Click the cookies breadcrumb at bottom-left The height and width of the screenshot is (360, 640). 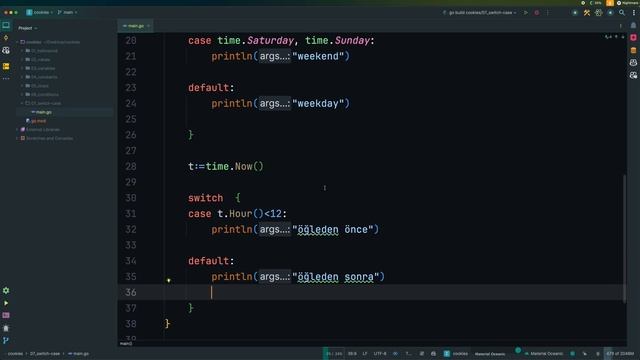pos(15,353)
